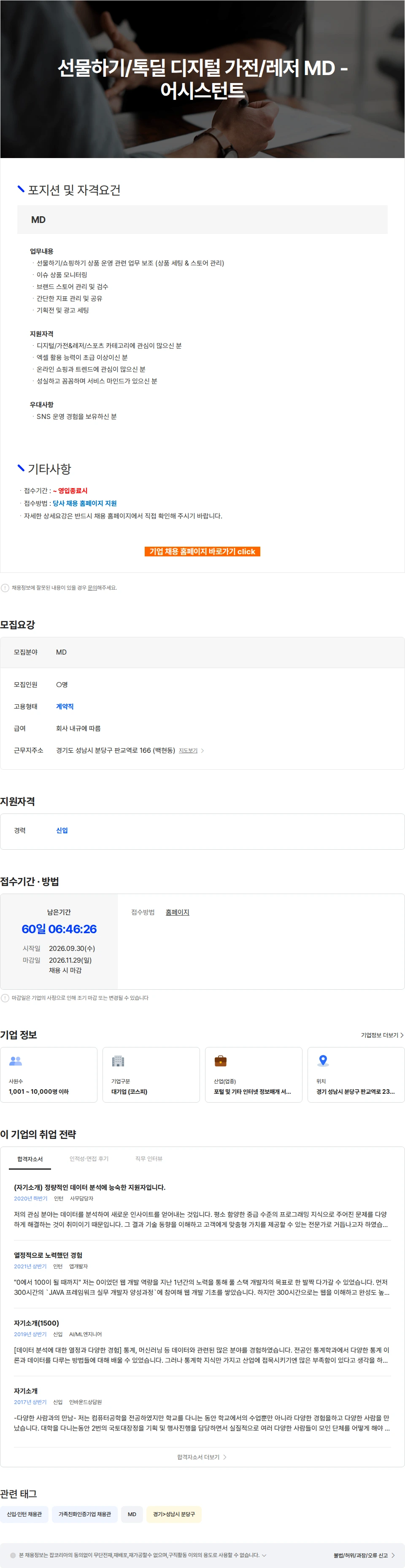Click the remaining time countdown 60일
The image size is (405, 1568).
coord(59,929)
